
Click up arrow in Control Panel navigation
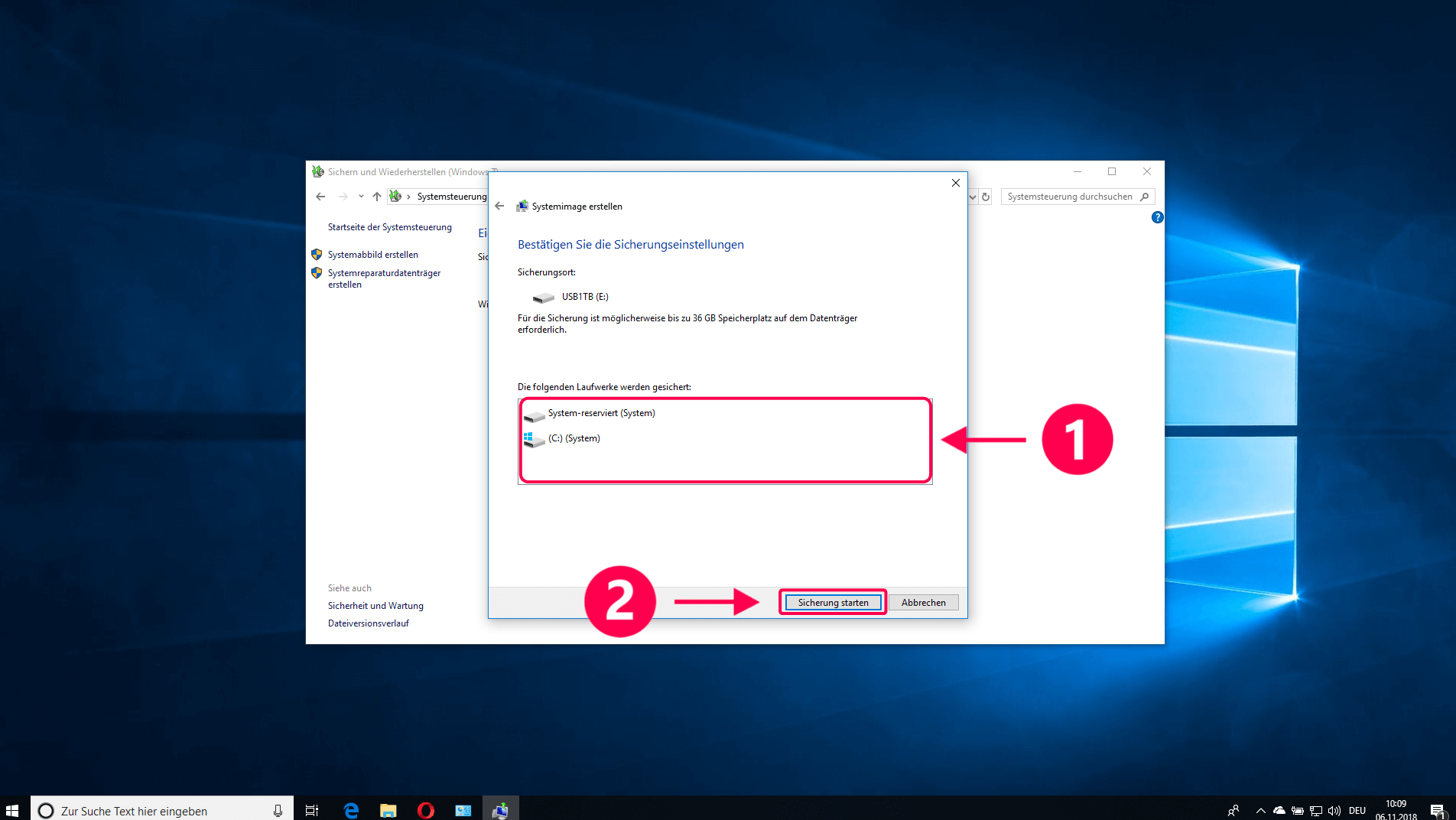[x=377, y=197]
